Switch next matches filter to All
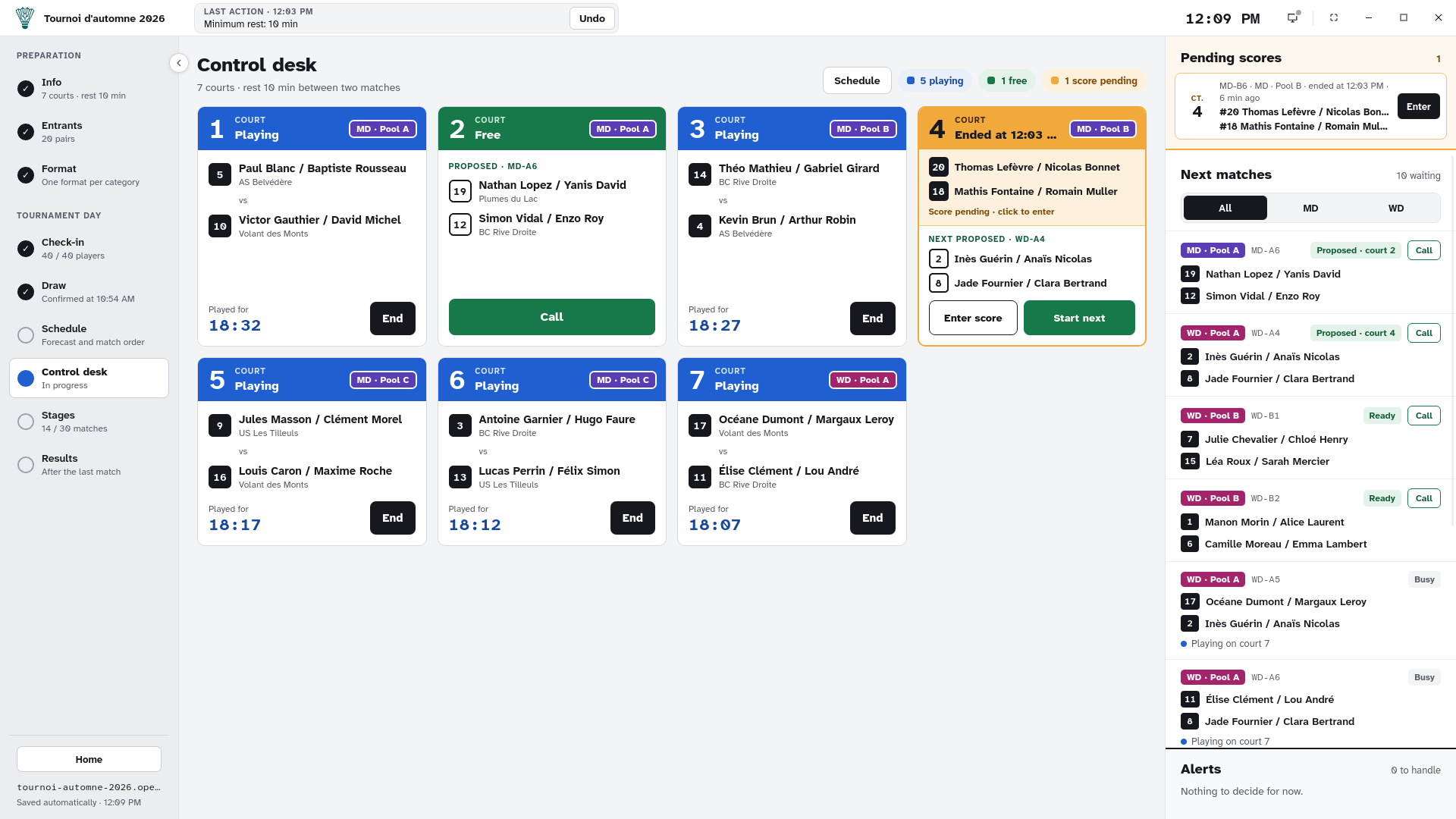 pyautogui.click(x=1225, y=208)
